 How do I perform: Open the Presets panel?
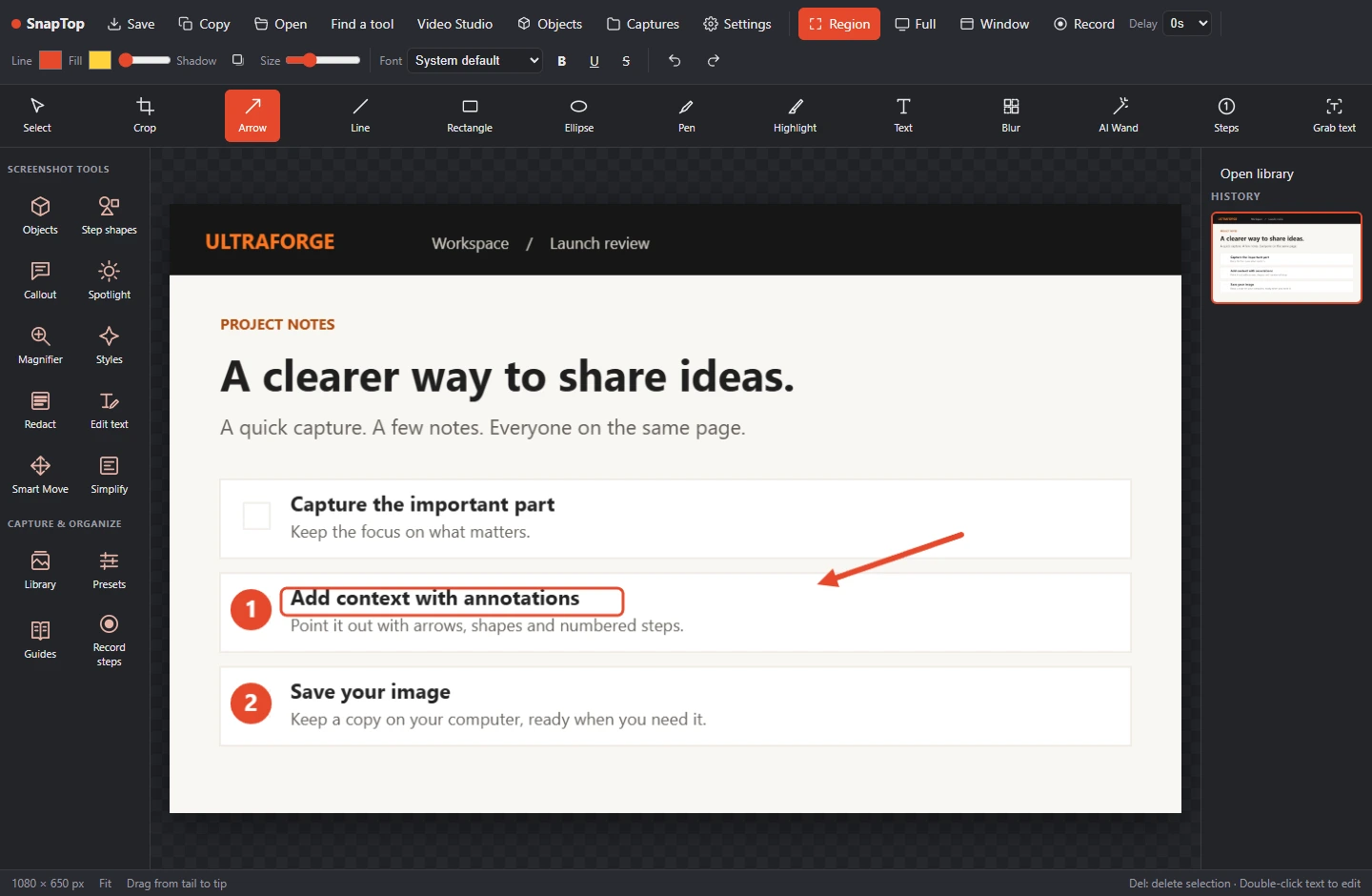(110, 570)
